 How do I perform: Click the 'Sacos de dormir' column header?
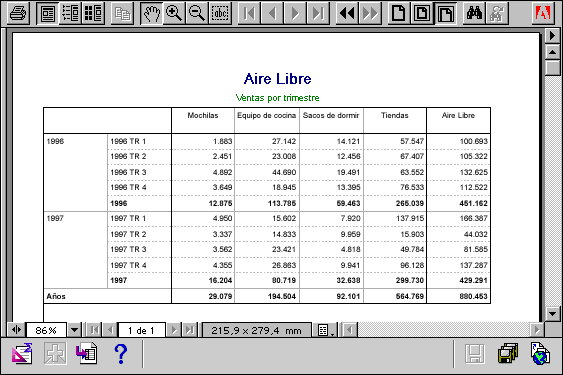(331, 115)
